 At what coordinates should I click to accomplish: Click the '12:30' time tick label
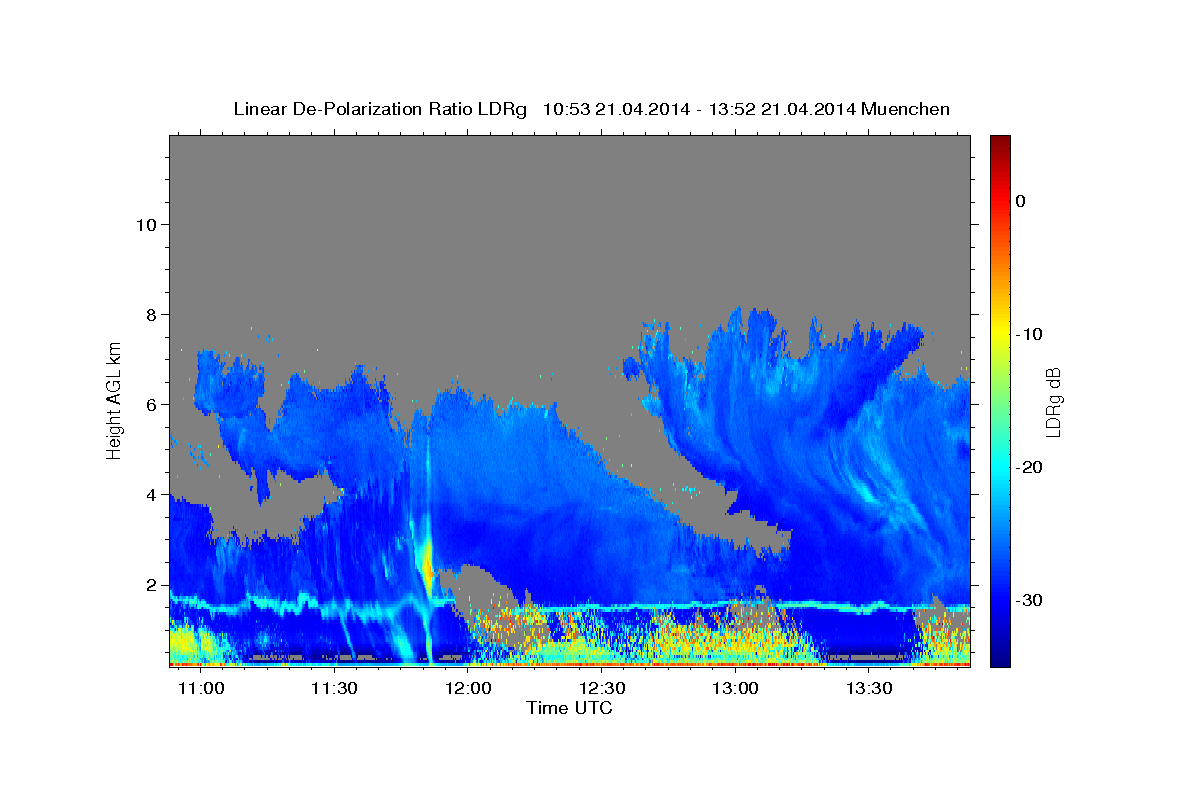602,689
